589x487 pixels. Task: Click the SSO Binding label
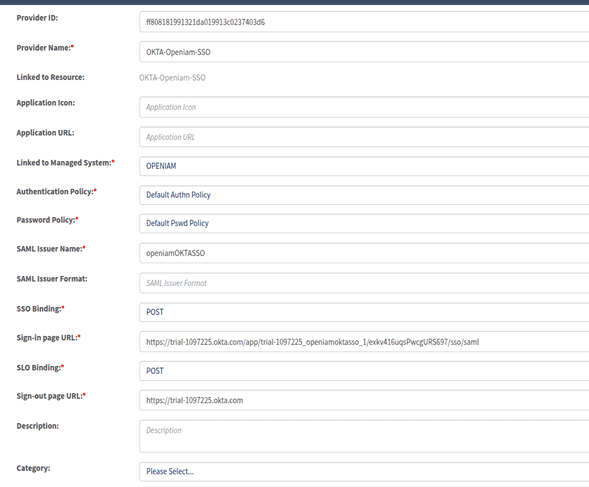tap(40, 309)
